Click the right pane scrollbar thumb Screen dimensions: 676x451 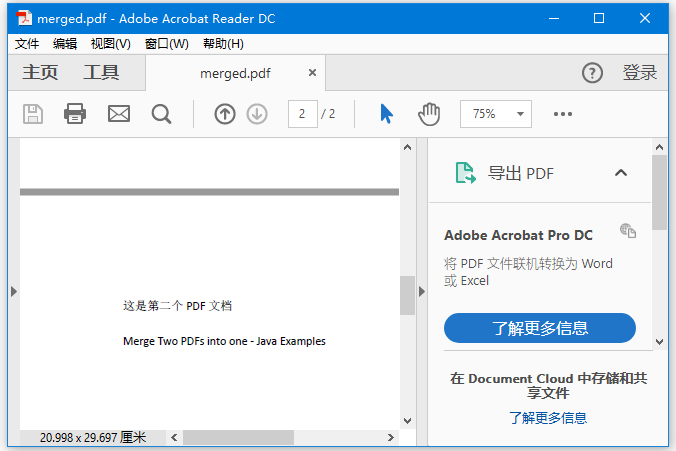coord(659,192)
